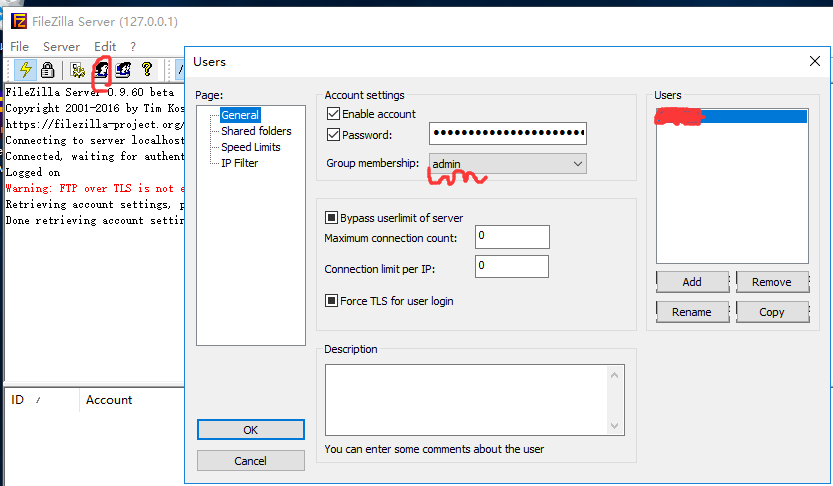
Task: Click the lightning bolt connect toolbar icon
Action: (x=25, y=70)
